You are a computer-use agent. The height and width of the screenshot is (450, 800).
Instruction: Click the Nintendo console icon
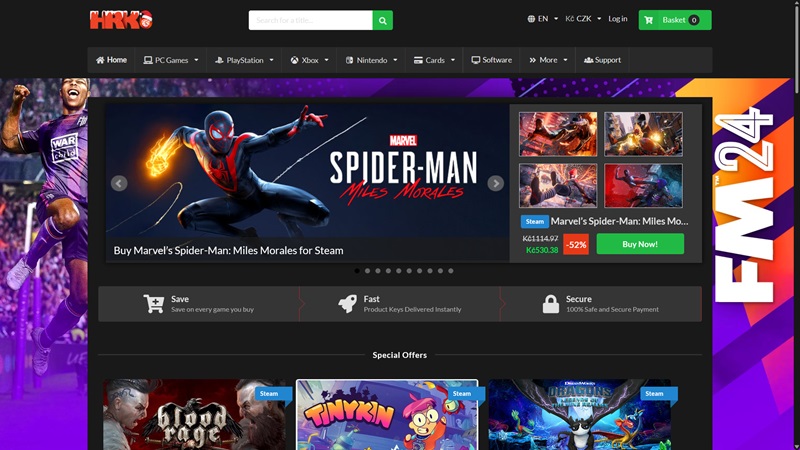point(349,60)
